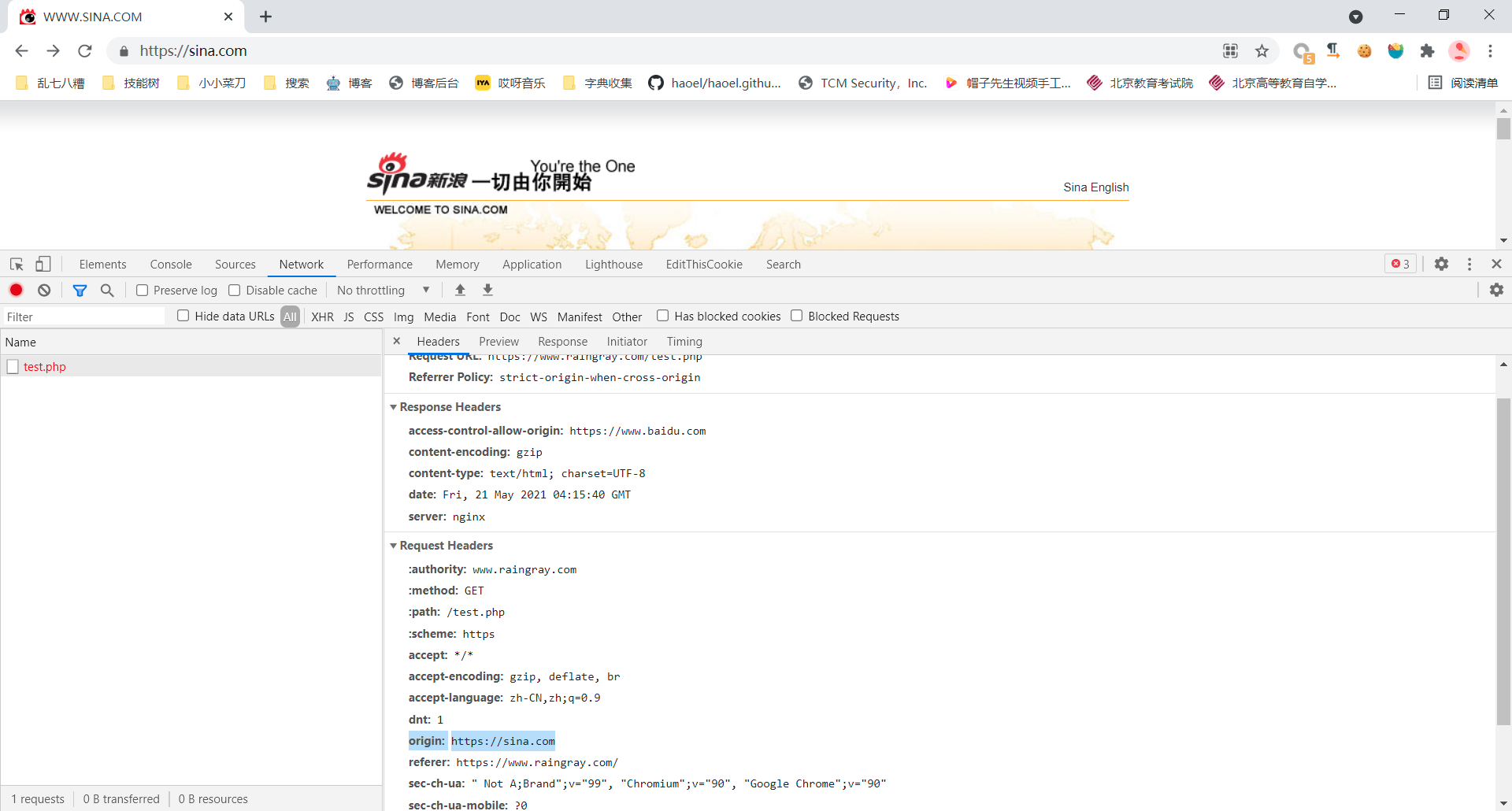Open the 技能树 bookmark folder
Screen dimensions: 1512x811
(x=131, y=83)
